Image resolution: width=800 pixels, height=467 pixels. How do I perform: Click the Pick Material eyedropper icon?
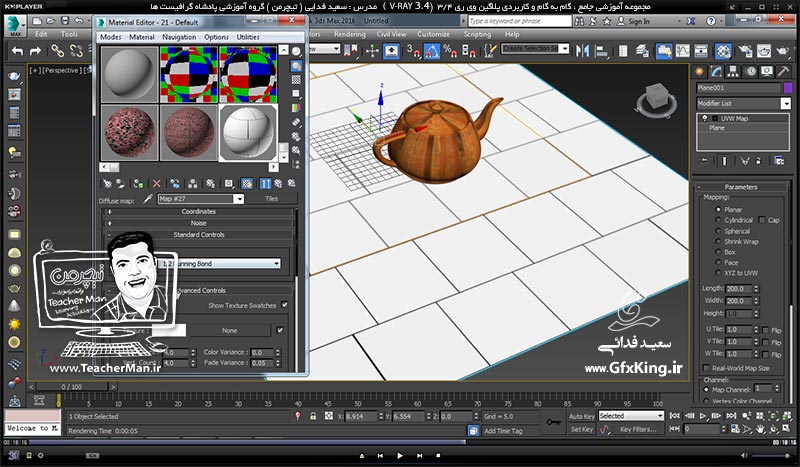coord(147,199)
